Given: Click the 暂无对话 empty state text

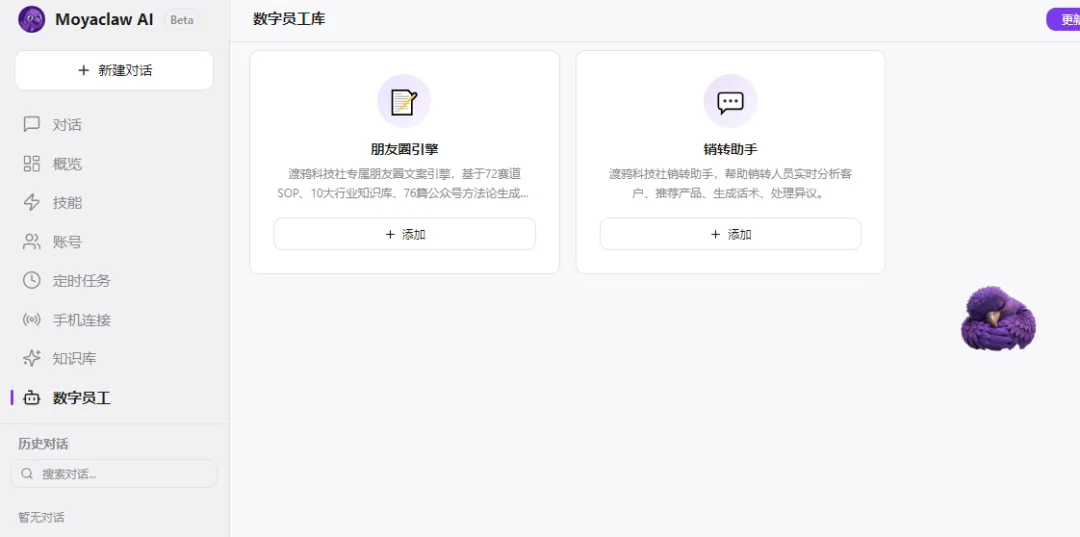Looking at the screenshot, I should tap(41, 517).
